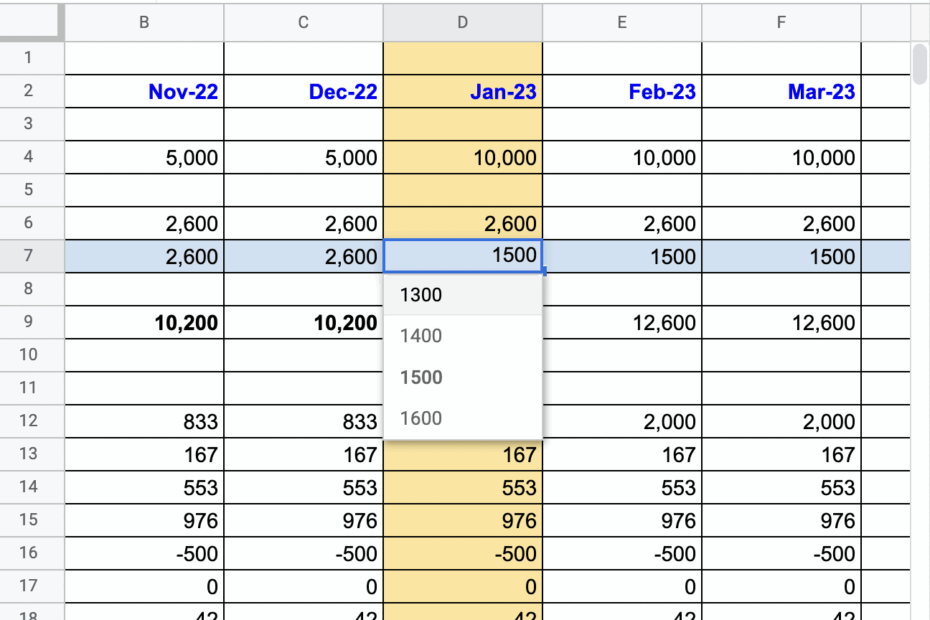Select row 6 cell 2,600 under Mar-23
Viewport: 930px width, 620px height.
coord(781,224)
